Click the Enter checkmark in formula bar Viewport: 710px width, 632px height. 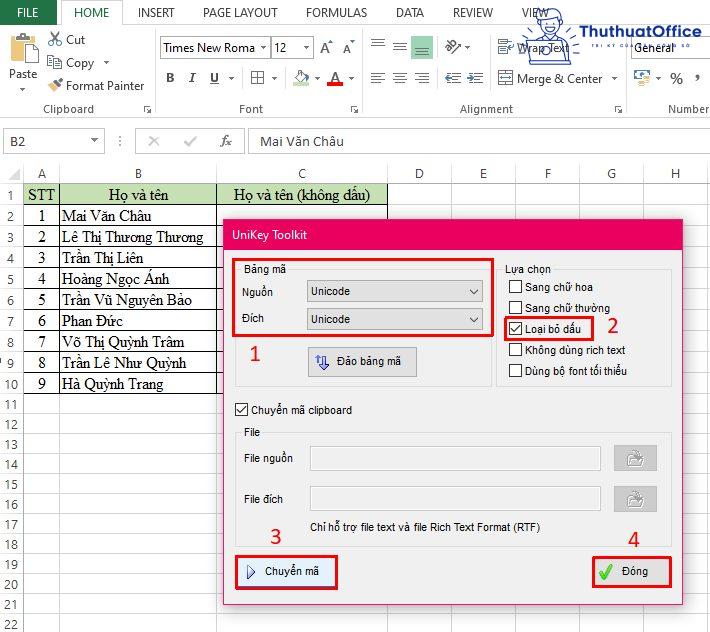click(190, 141)
